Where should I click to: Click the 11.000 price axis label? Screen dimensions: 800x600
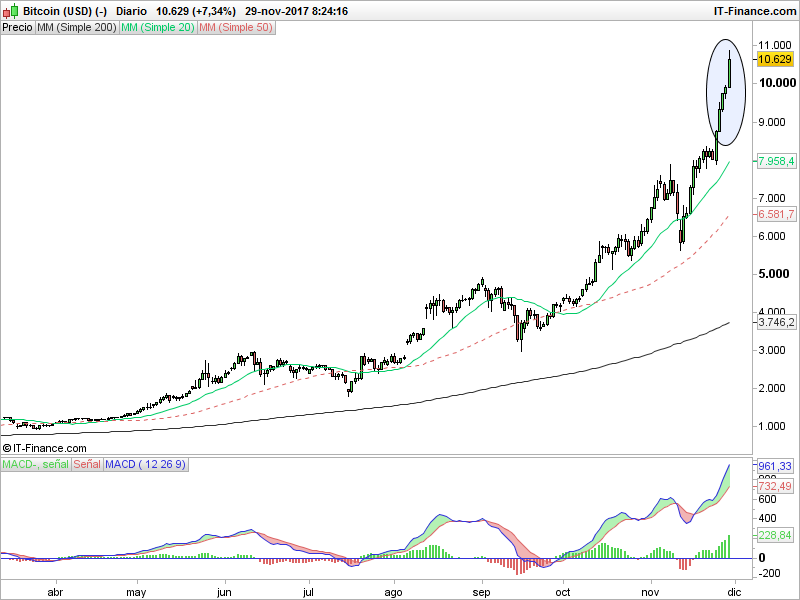[x=775, y=45]
